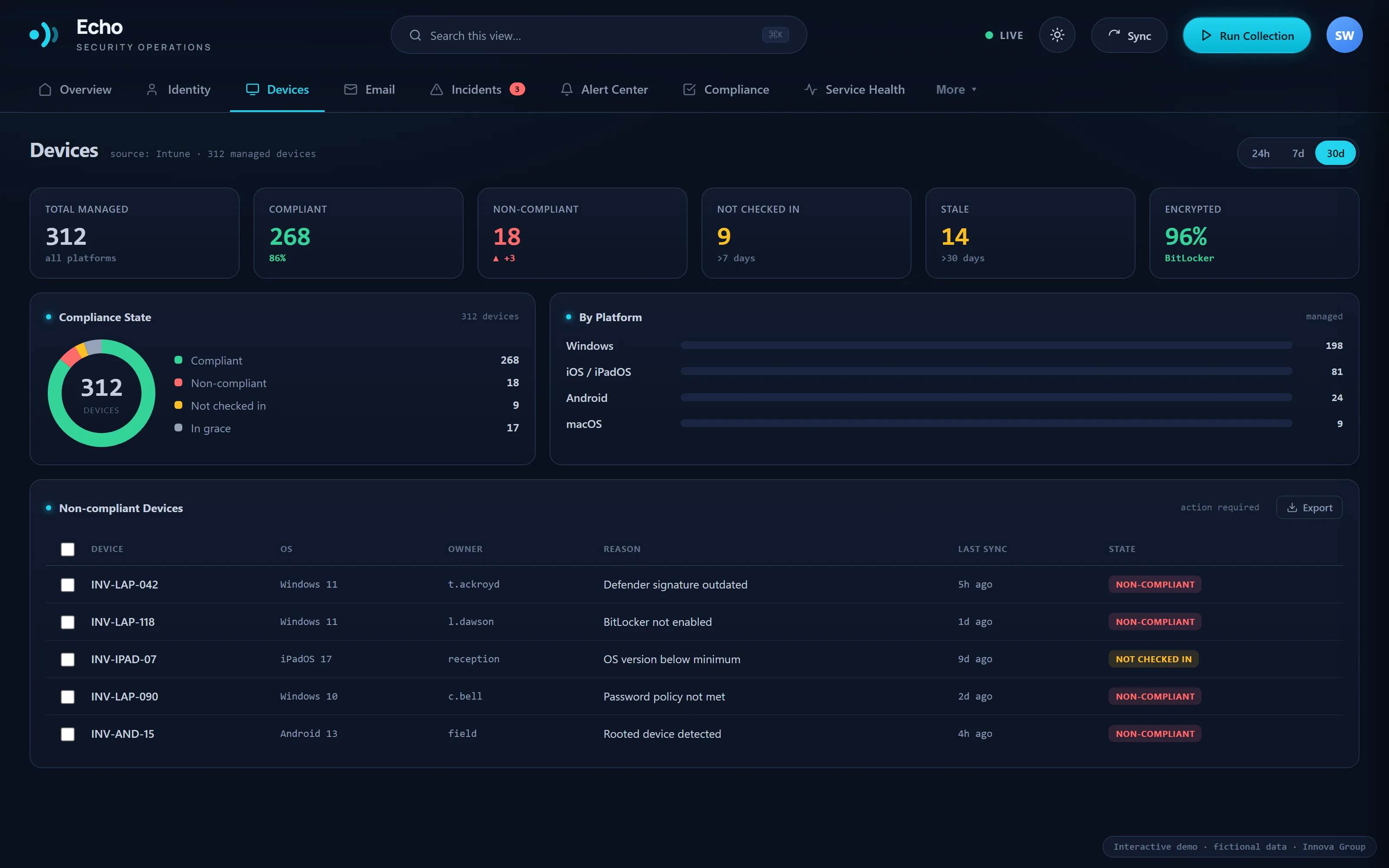Screen dimensions: 1389x868
Task: Click the Sync button
Action: 1129,35
